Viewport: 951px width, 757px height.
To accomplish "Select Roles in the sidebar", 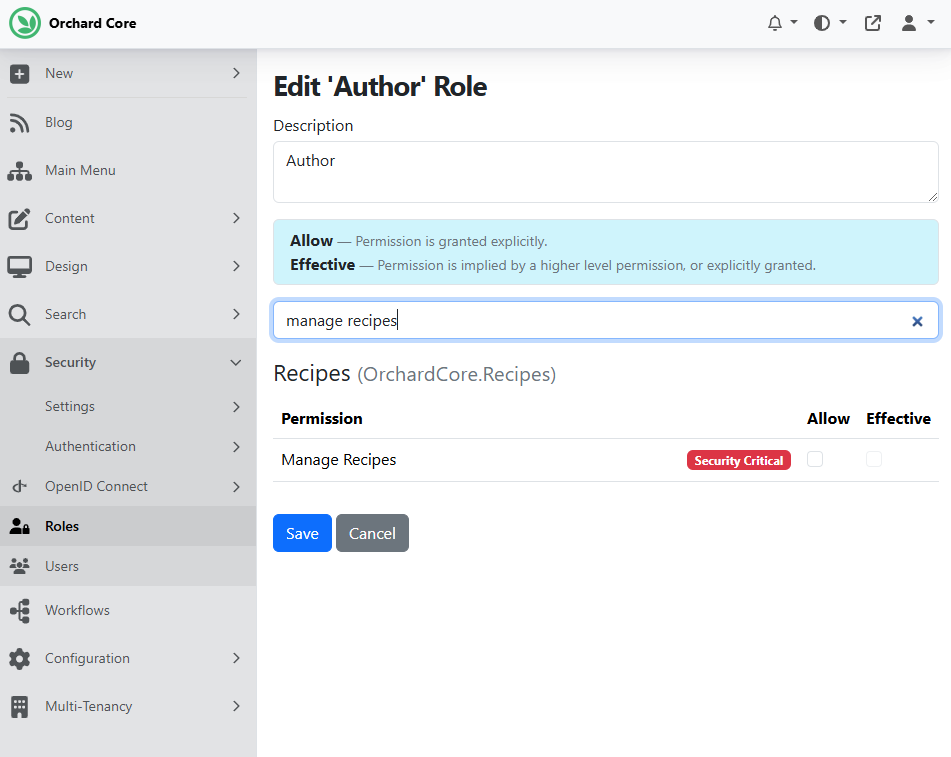I will click(x=128, y=526).
